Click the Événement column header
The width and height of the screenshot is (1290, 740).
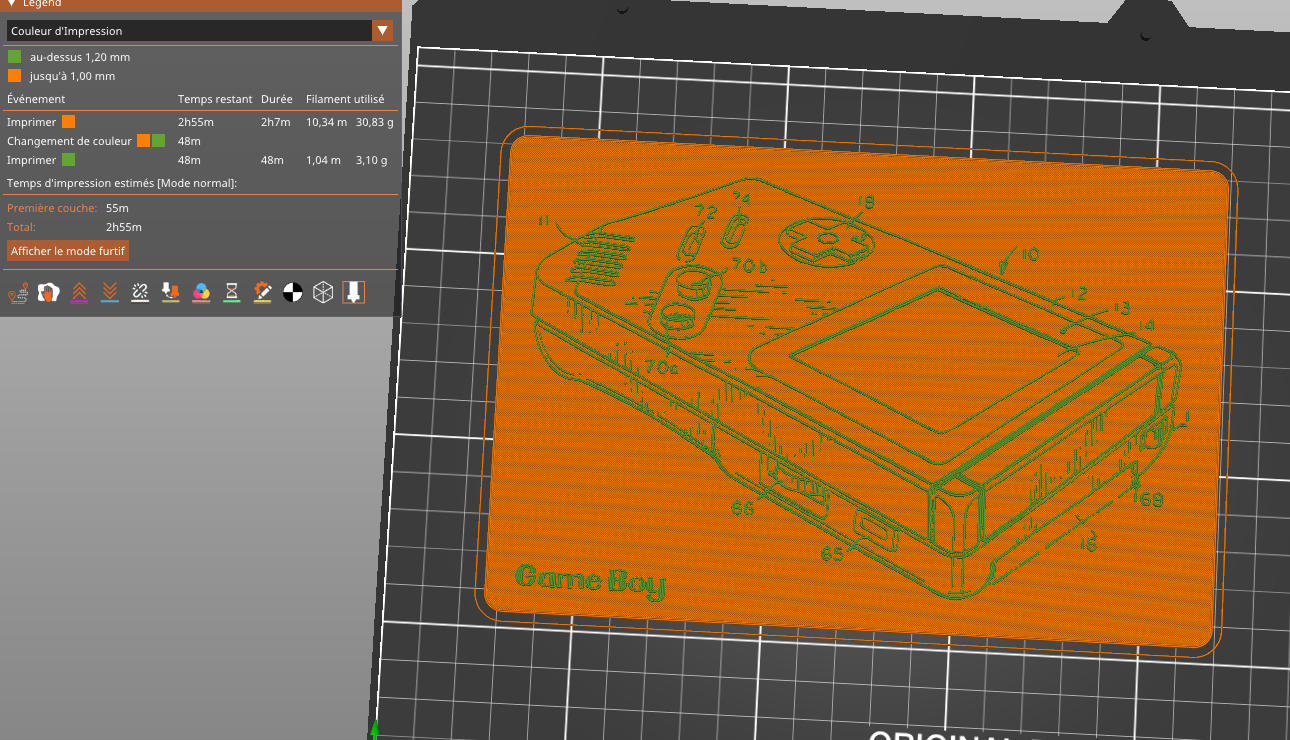tap(36, 99)
